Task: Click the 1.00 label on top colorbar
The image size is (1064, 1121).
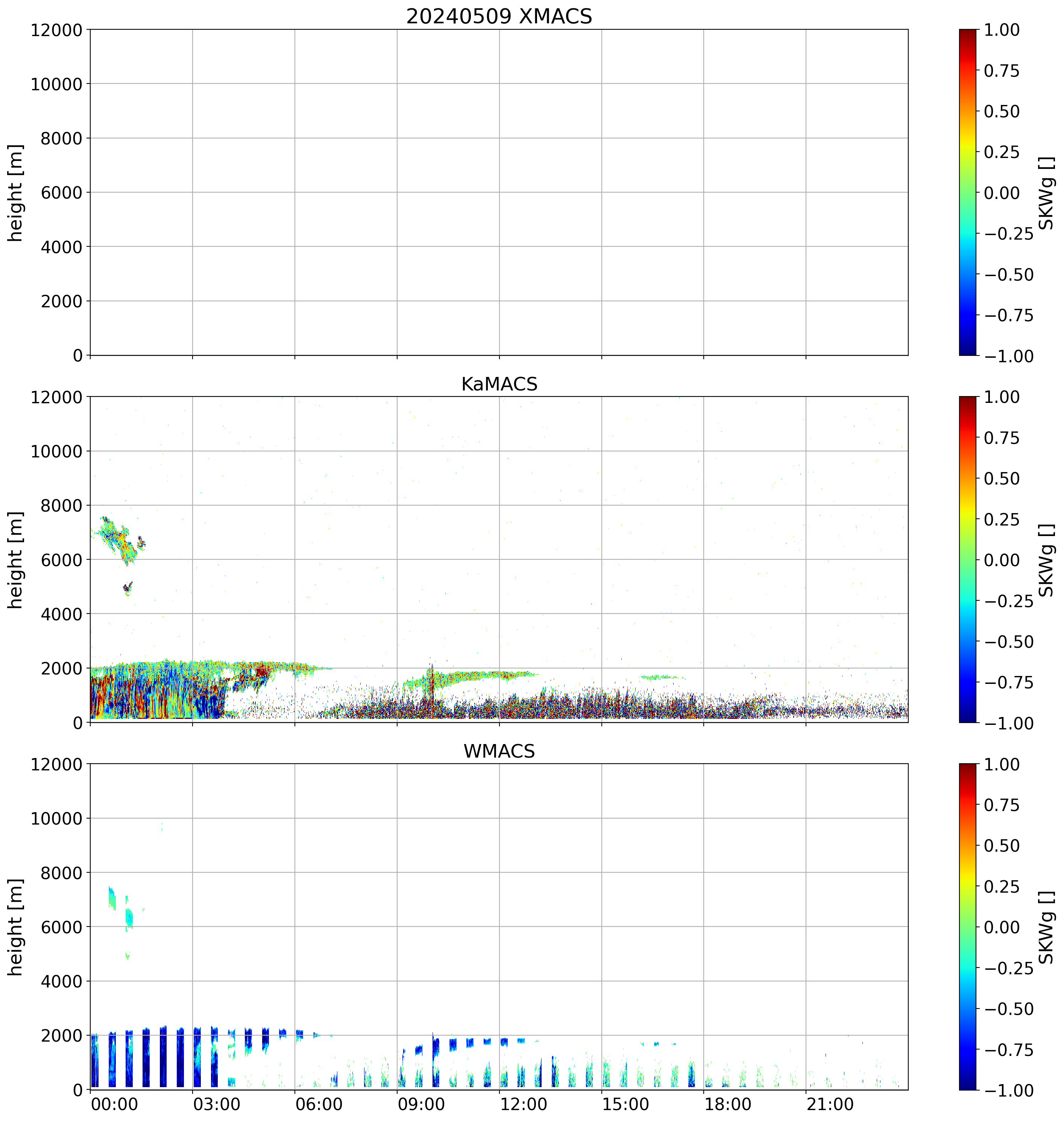Action: pos(1002,30)
